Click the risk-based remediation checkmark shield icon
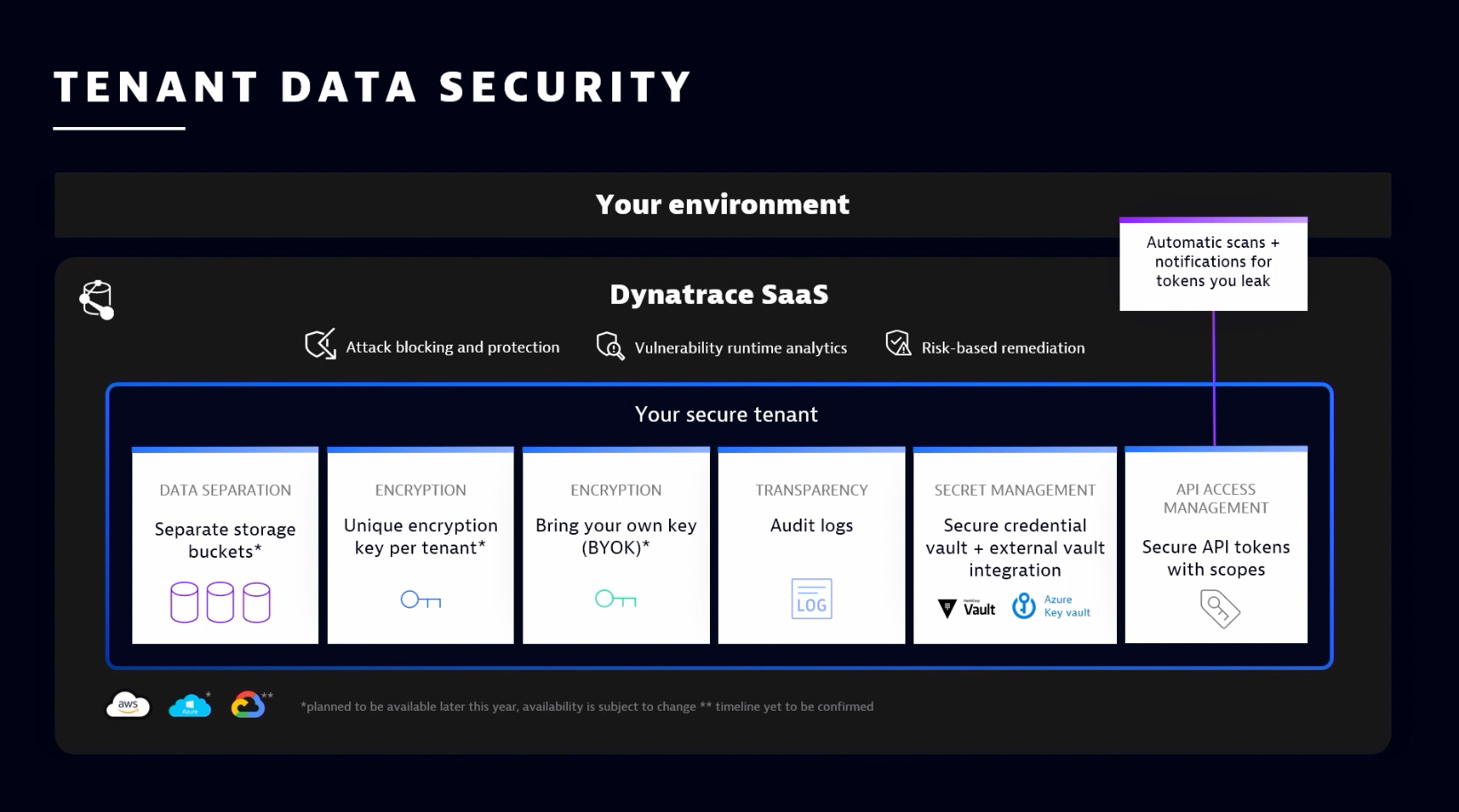This screenshot has height=812, width=1459. coord(897,344)
